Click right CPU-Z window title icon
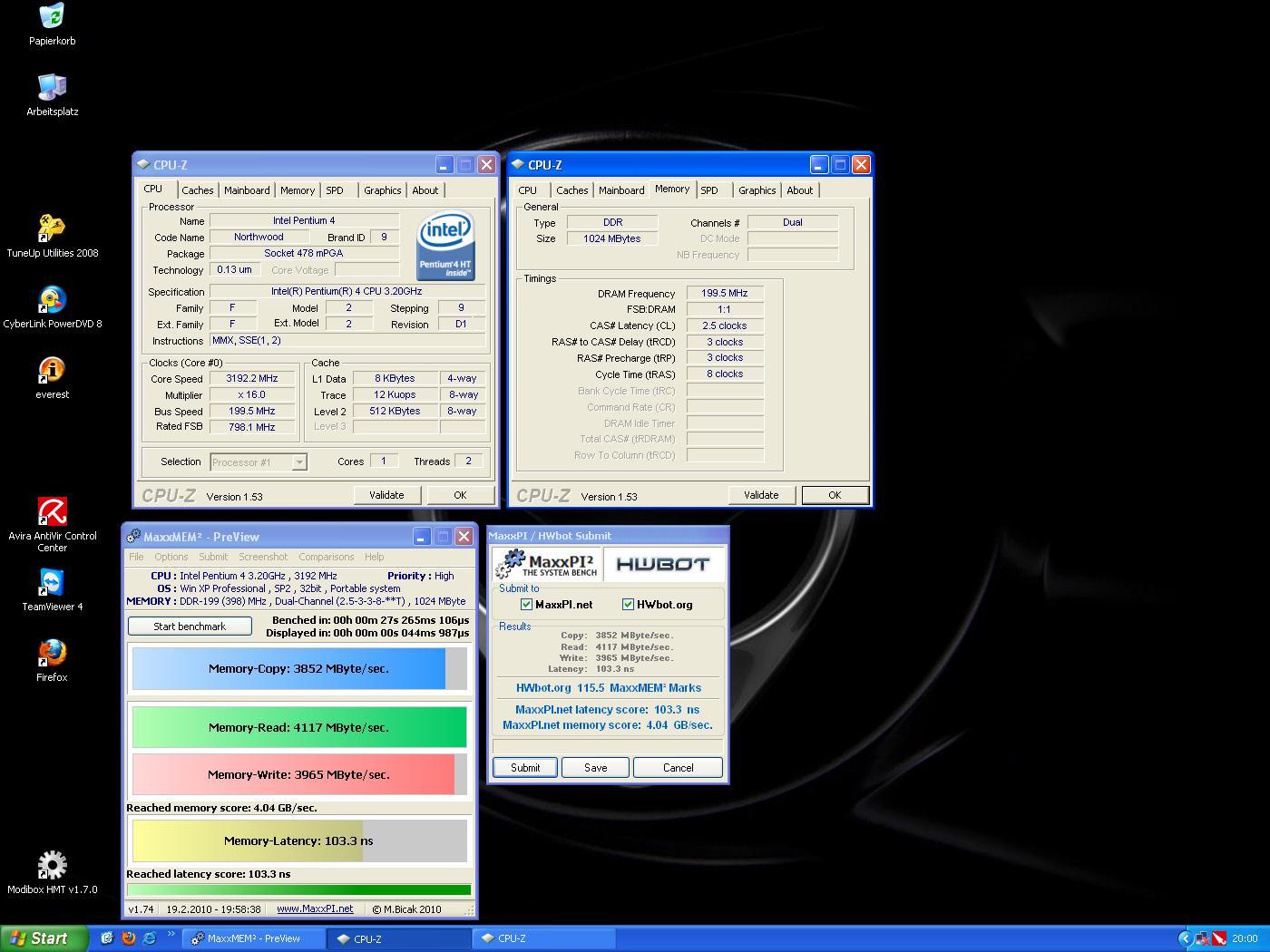 518,164
